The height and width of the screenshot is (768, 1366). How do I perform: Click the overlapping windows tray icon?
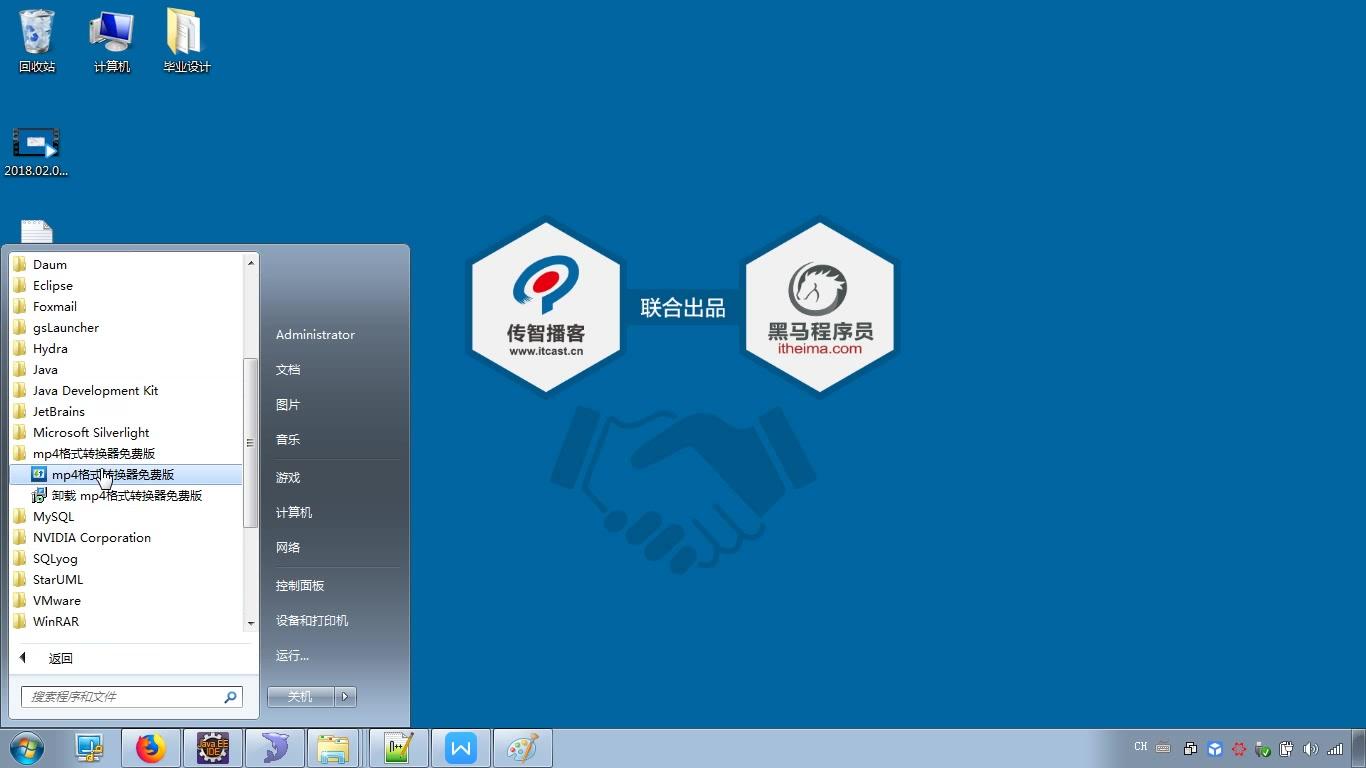[1191, 748]
